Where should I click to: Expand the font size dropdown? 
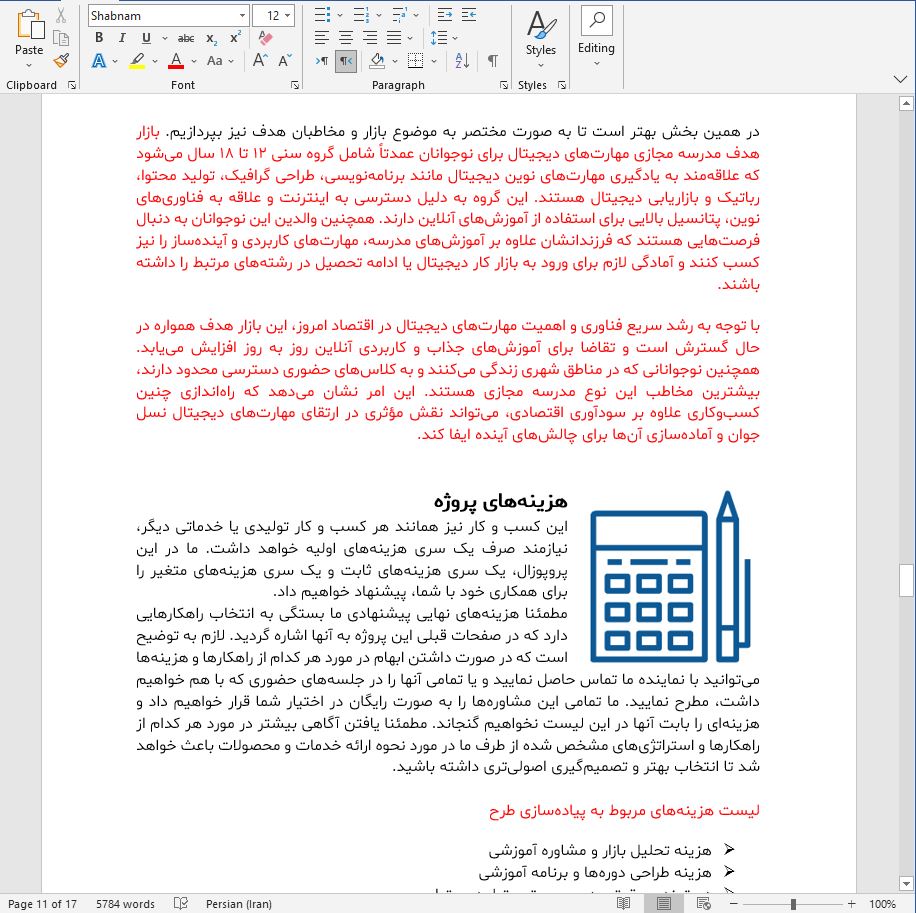289,15
